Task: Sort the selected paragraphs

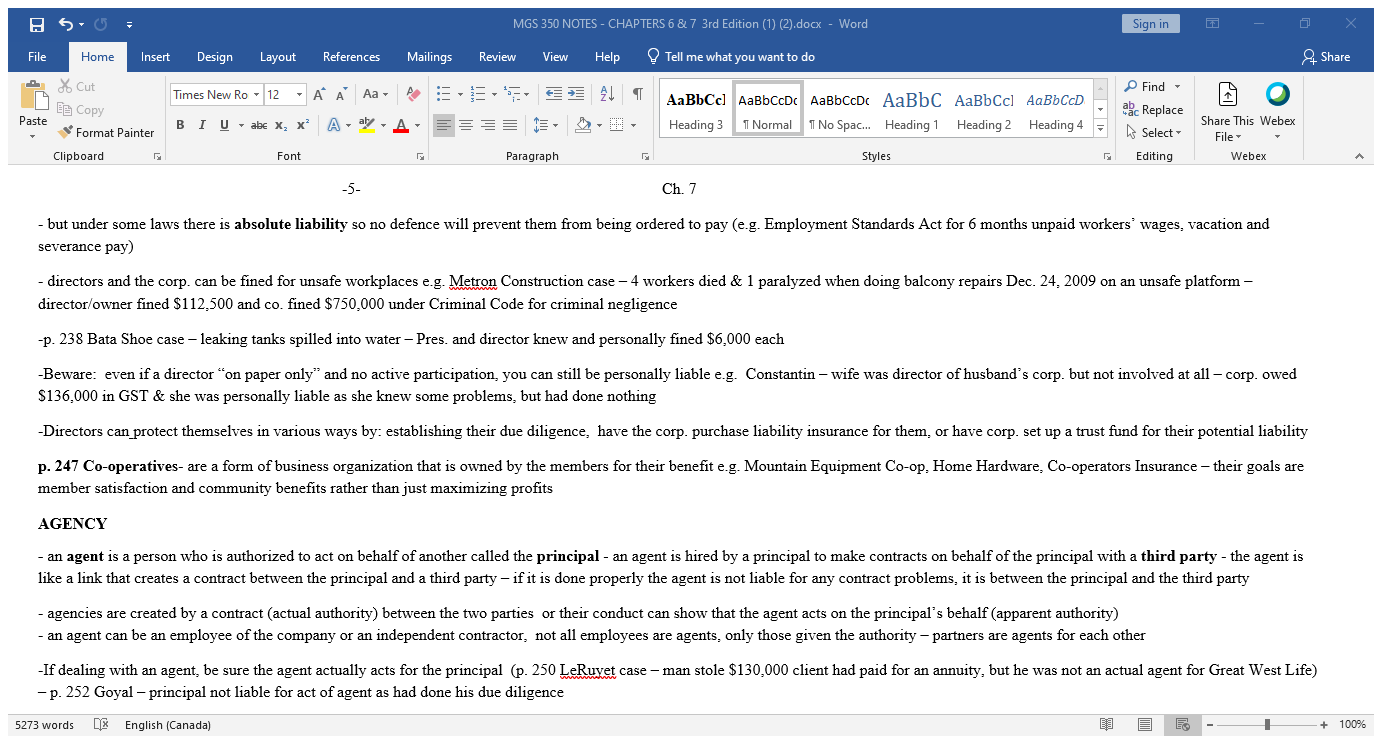Action: coord(607,95)
